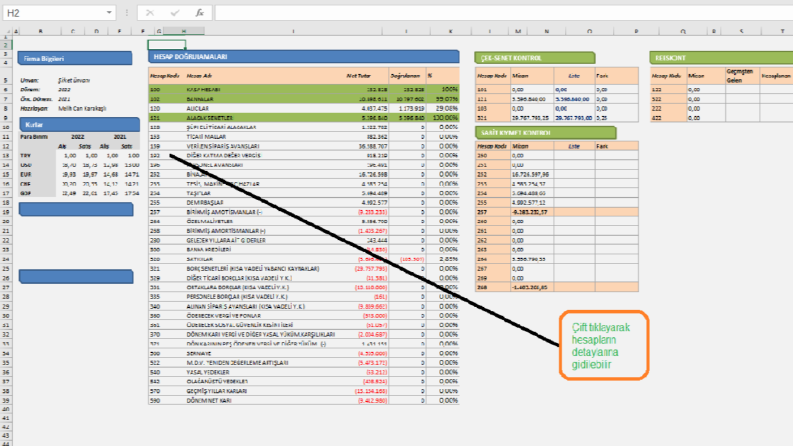Click the Kurlar blue header

click(x=79, y=124)
